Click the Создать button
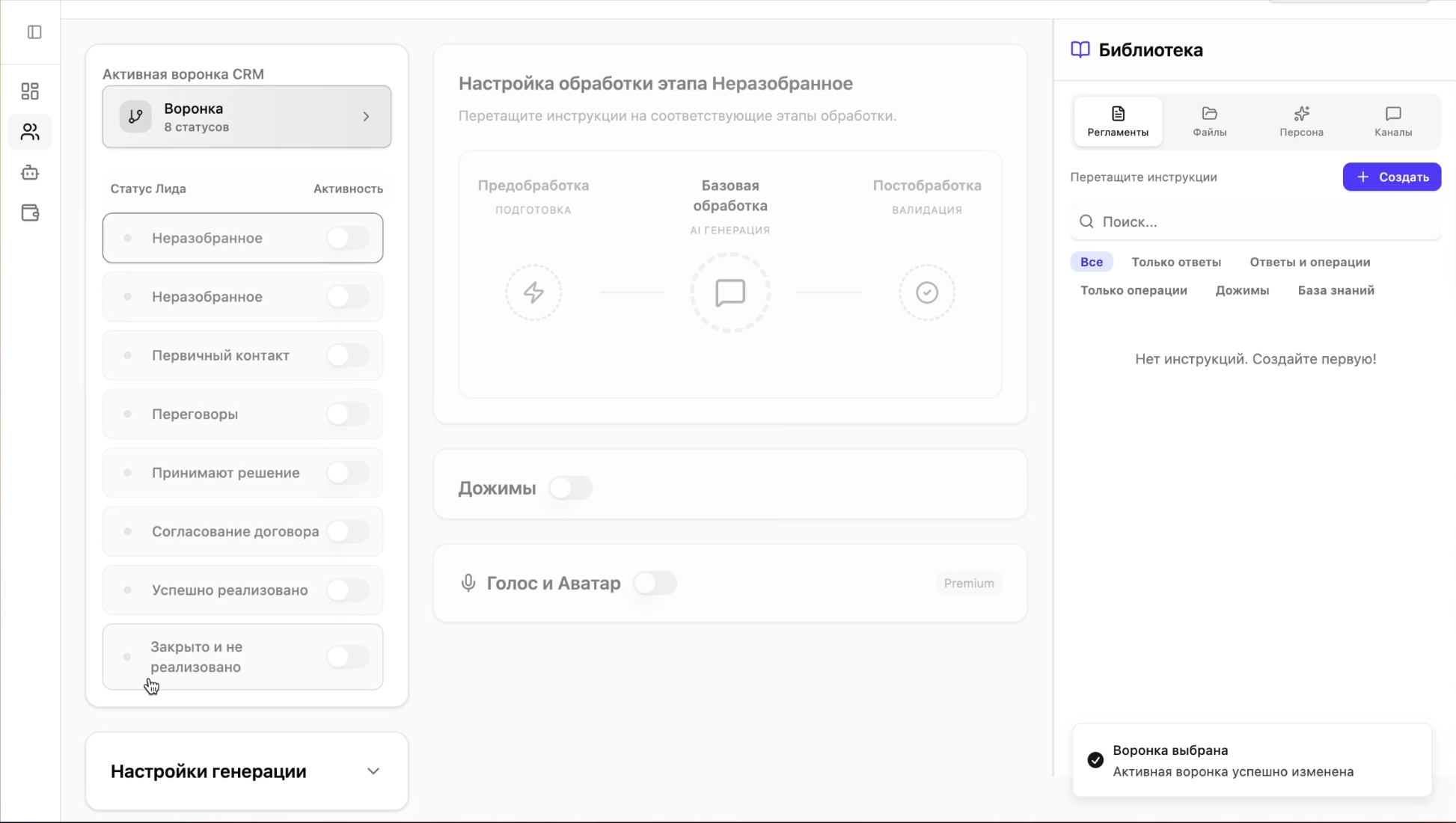 pyautogui.click(x=1392, y=177)
